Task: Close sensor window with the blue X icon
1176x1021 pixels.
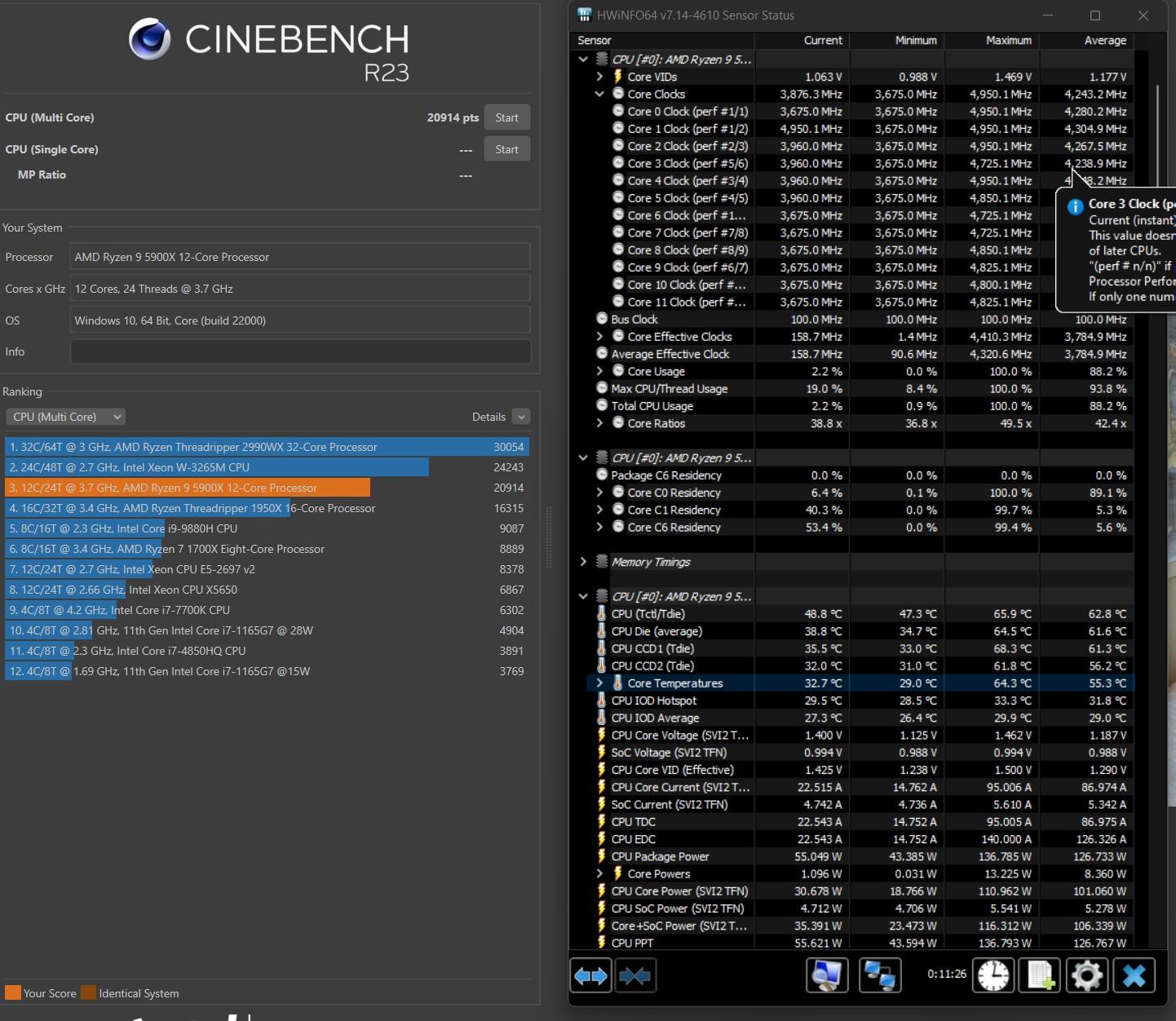Action: (1134, 975)
